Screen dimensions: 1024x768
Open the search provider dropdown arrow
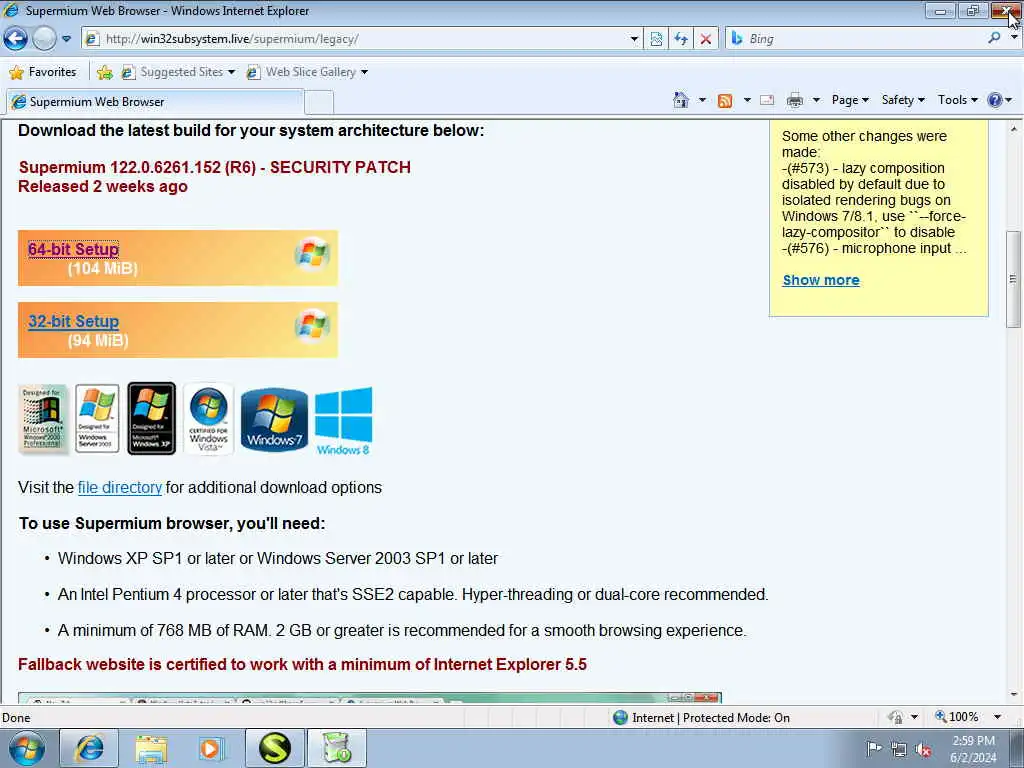[1014, 38]
